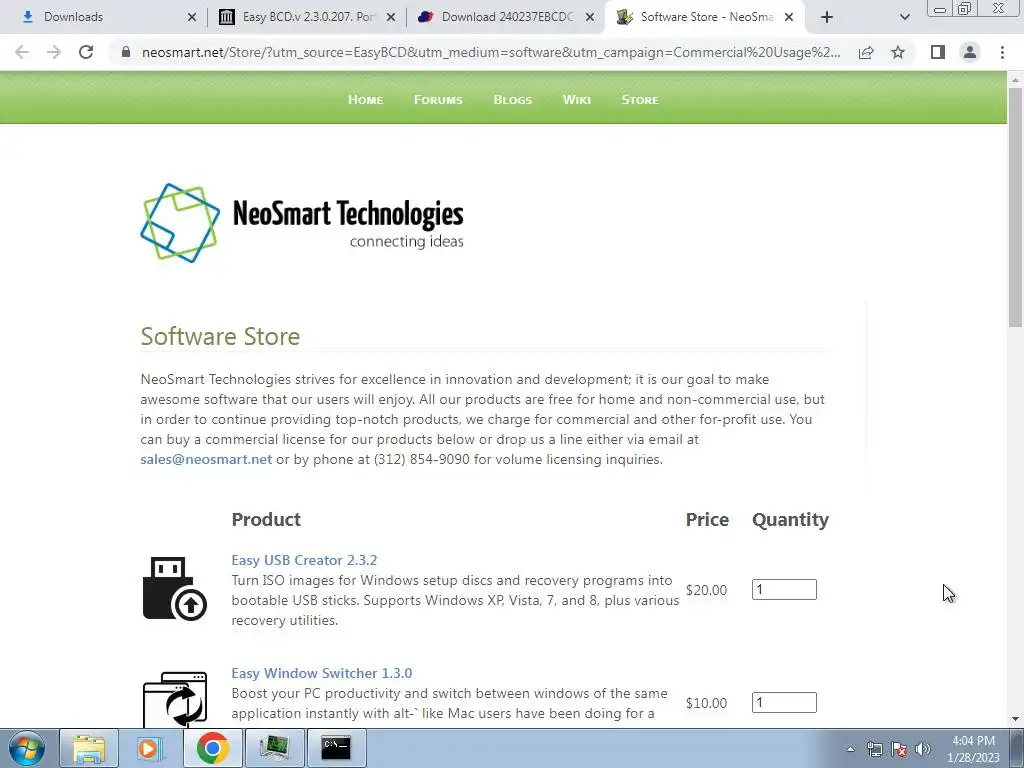Click the padlock site info icon

click(x=126, y=52)
